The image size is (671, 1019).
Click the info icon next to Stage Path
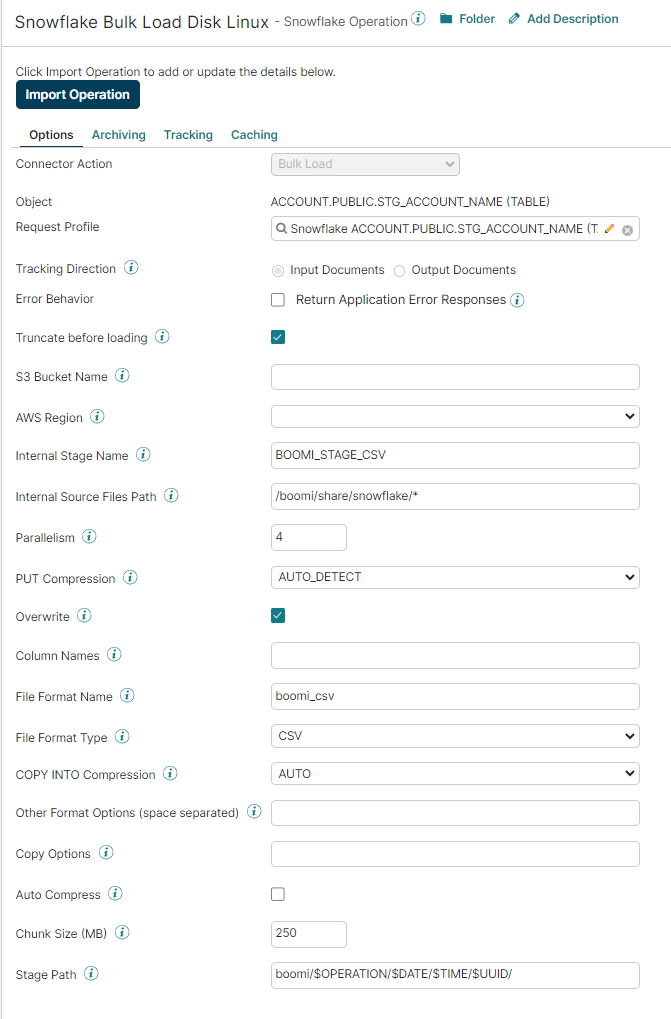click(x=91, y=973)
